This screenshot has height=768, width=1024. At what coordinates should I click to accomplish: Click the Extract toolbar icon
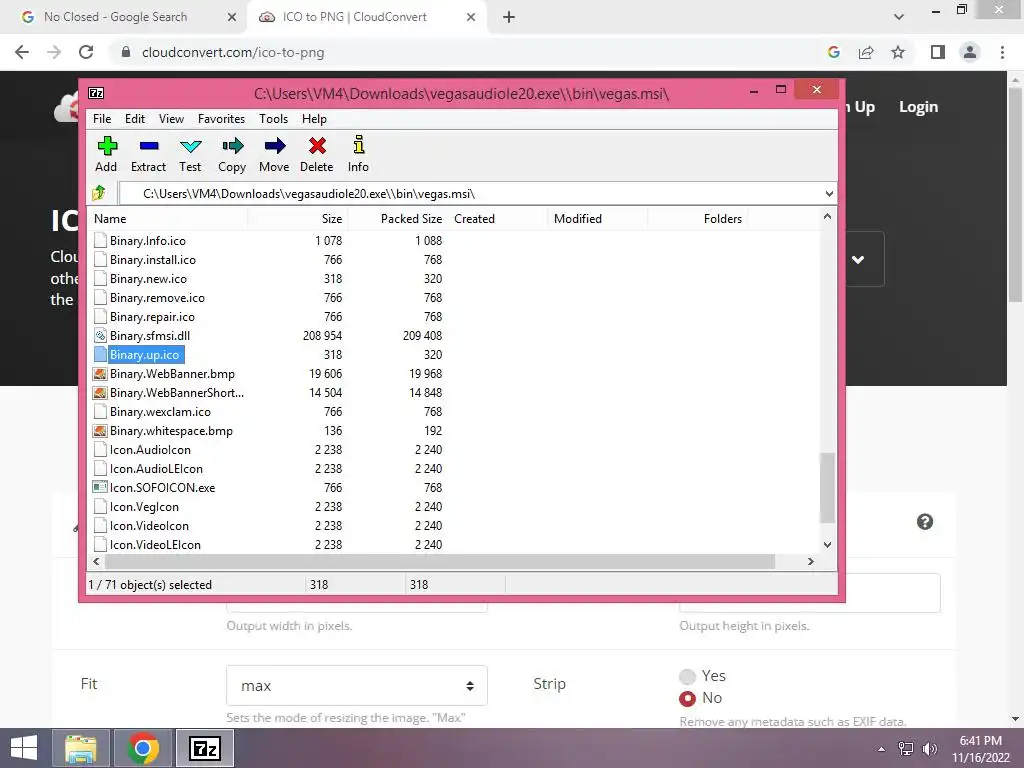click(x=149, y=146)
